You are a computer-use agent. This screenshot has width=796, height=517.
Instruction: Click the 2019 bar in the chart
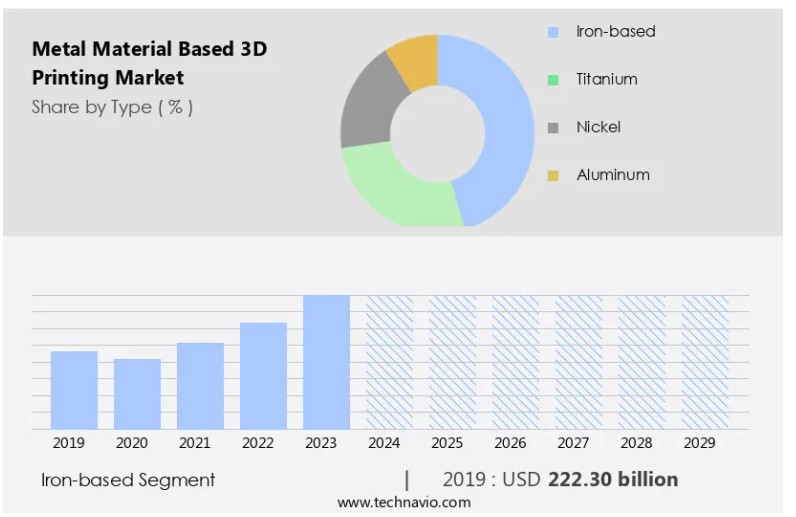74,390
